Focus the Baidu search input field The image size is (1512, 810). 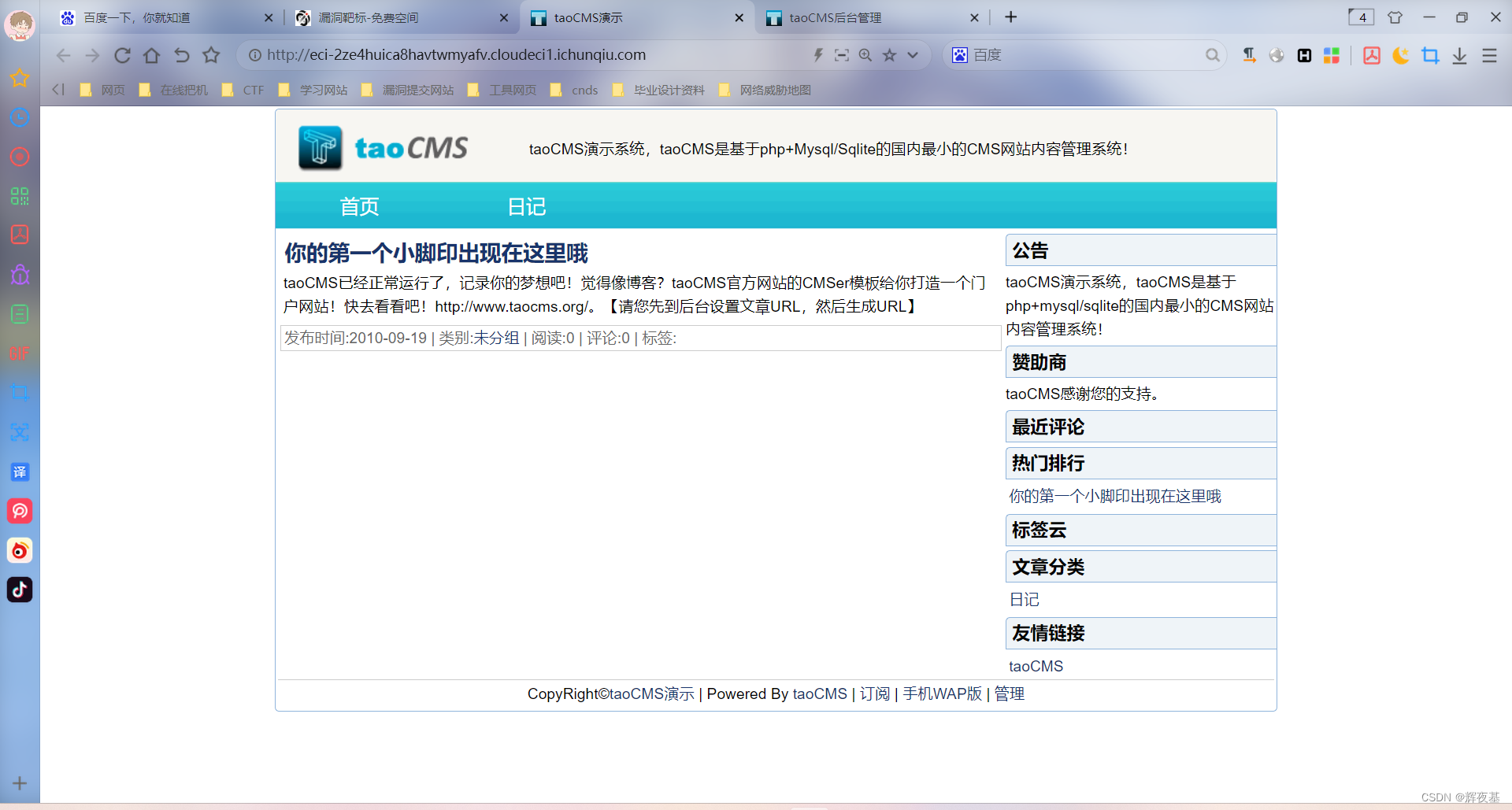(1087, 55)
